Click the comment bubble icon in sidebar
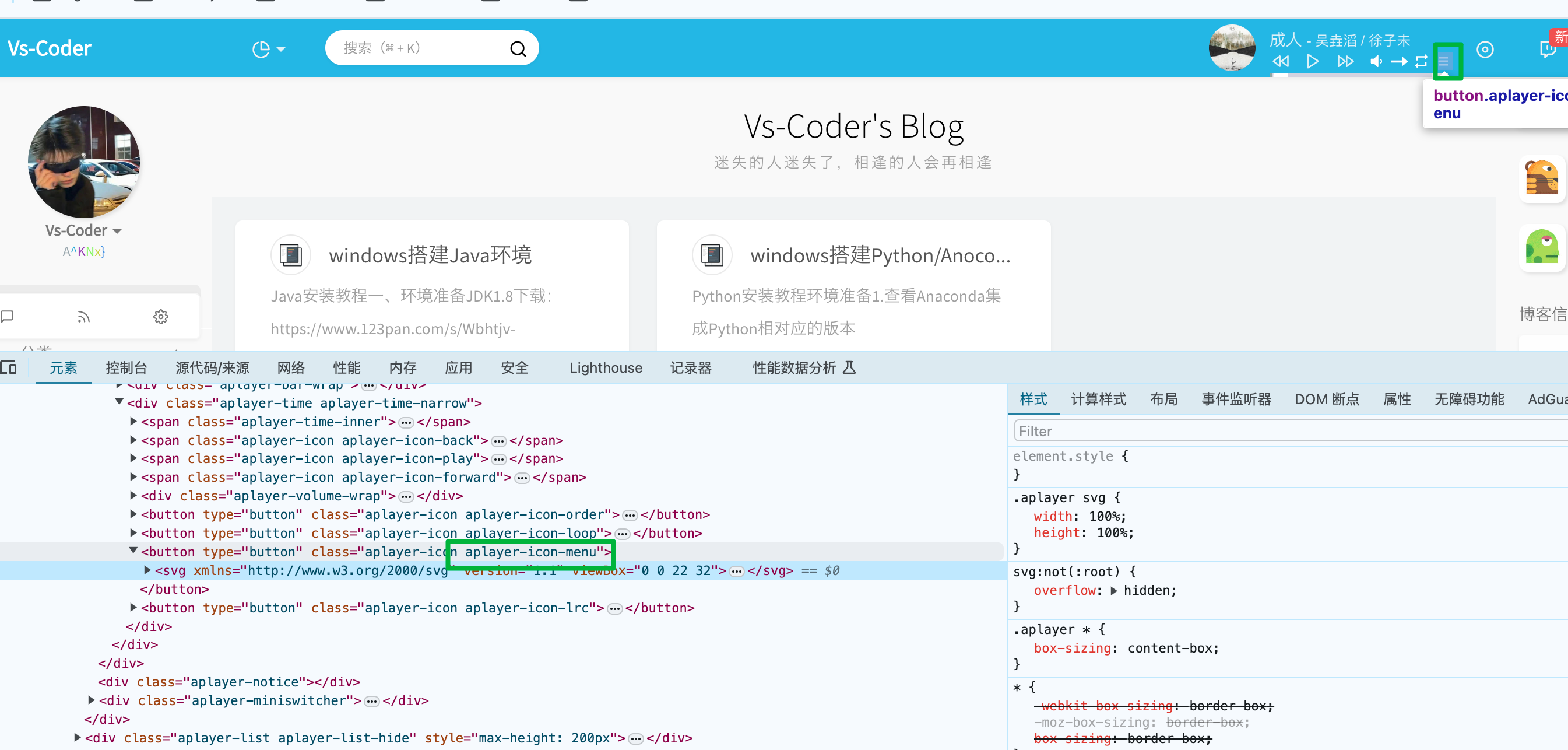 click(6, 317)
